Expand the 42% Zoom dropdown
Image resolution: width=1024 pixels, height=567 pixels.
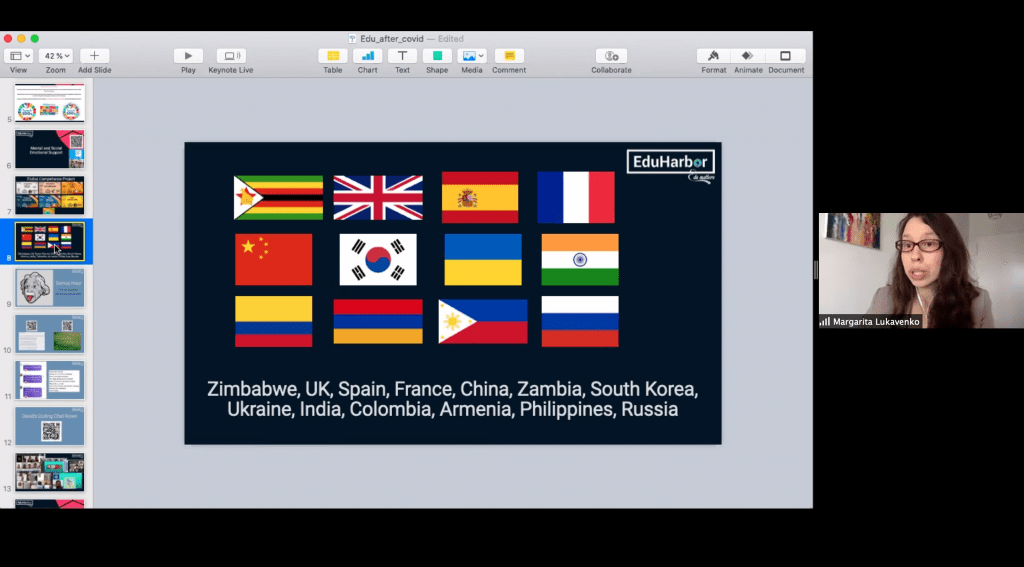click(x=55, y=56)
